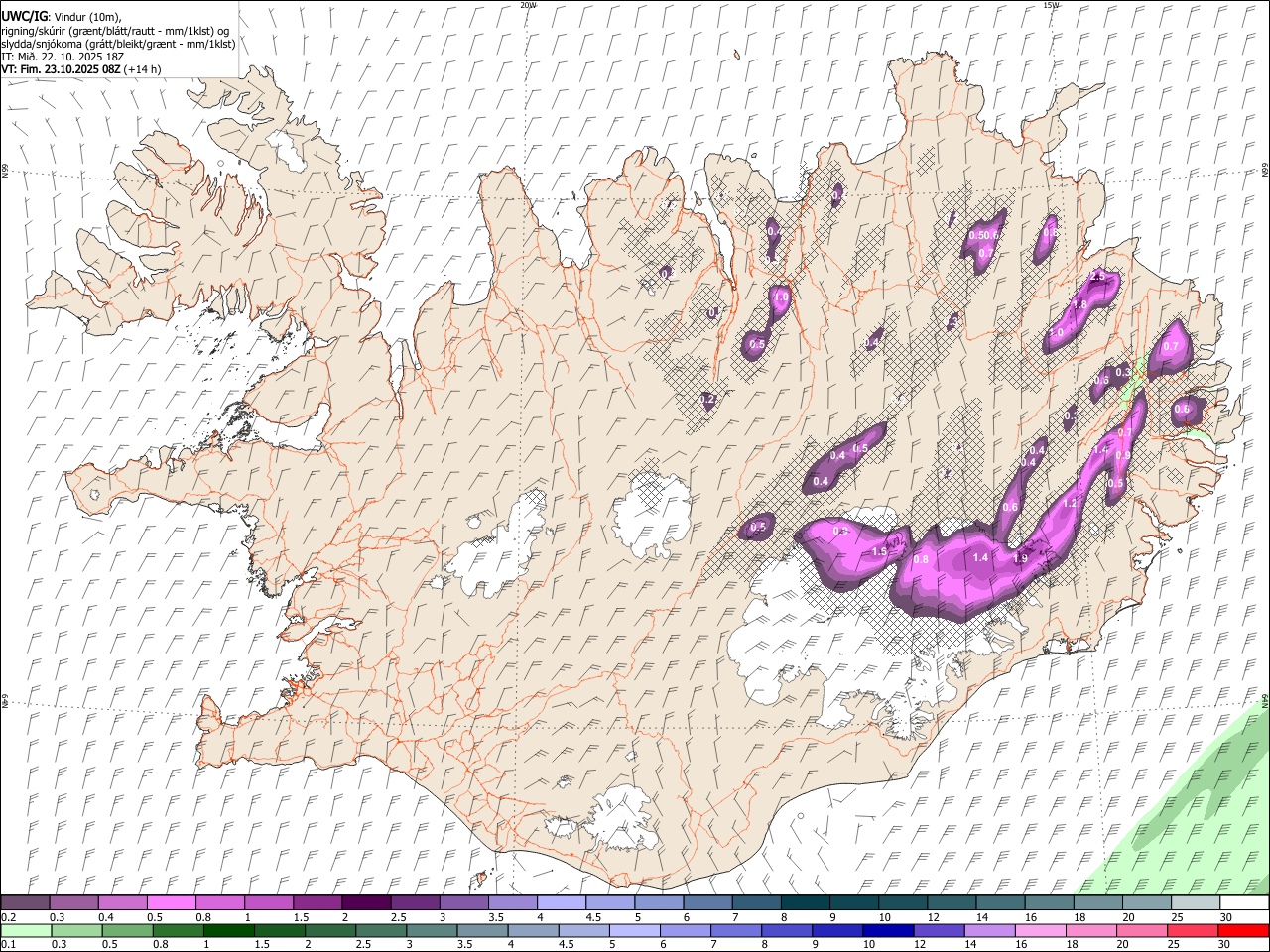Click the '30' label in top legend row
The height and width of the screenshot is (952, 1270).
(1226, 917)
